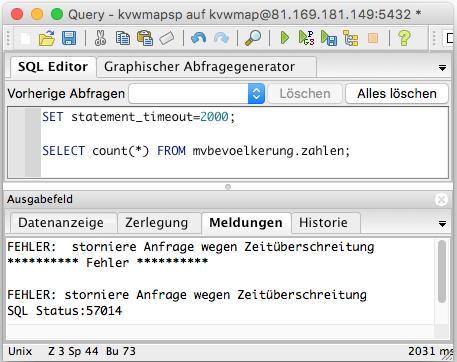Click the Alles löschen button
This screenshot has height=362, width=457.
(397, 94)
